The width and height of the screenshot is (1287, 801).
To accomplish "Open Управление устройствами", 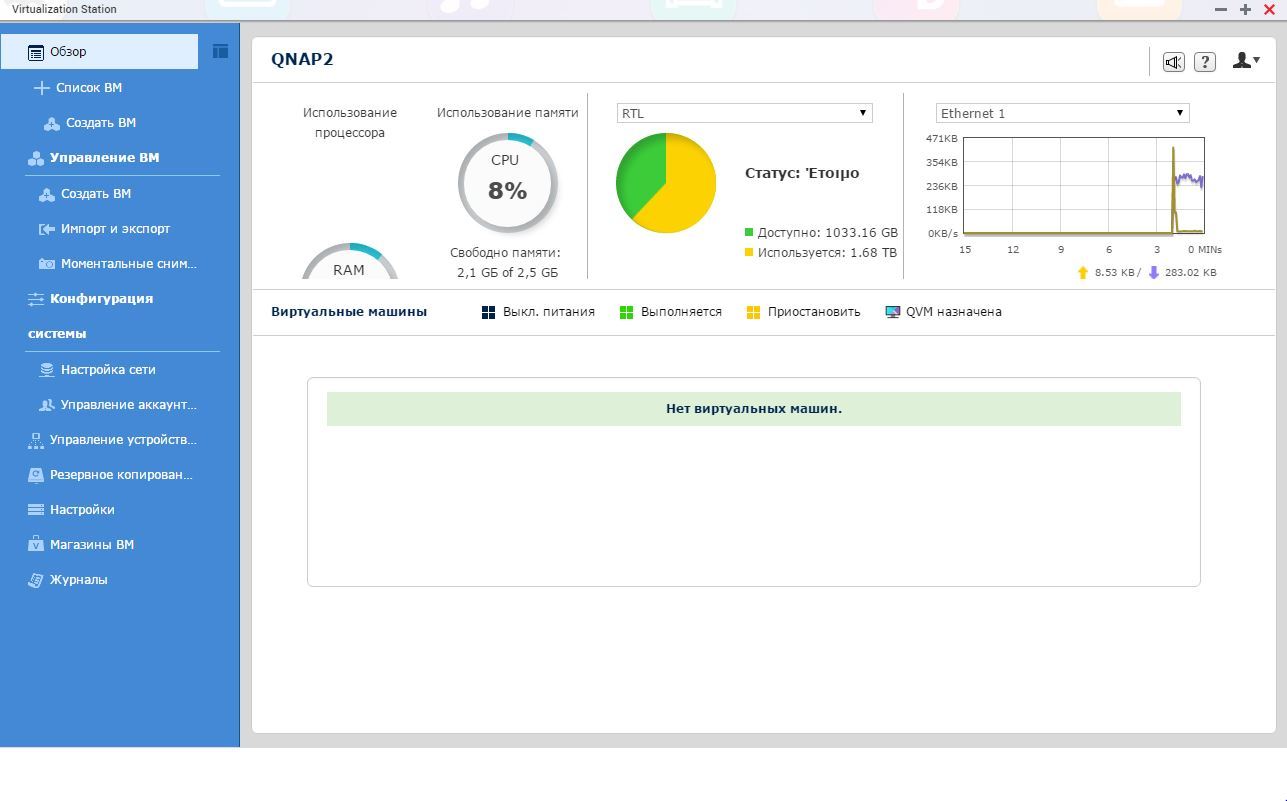I will pos(123,440).
